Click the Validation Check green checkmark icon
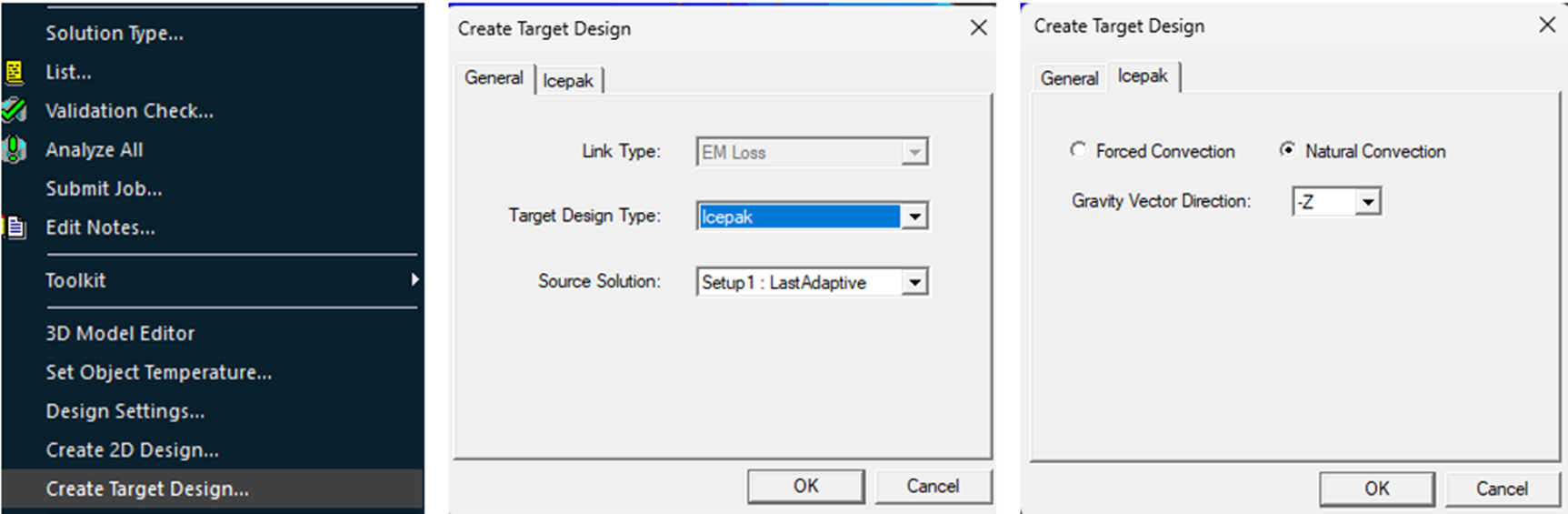This screenshot has height=514, width=1568. (x=14, y=111)
